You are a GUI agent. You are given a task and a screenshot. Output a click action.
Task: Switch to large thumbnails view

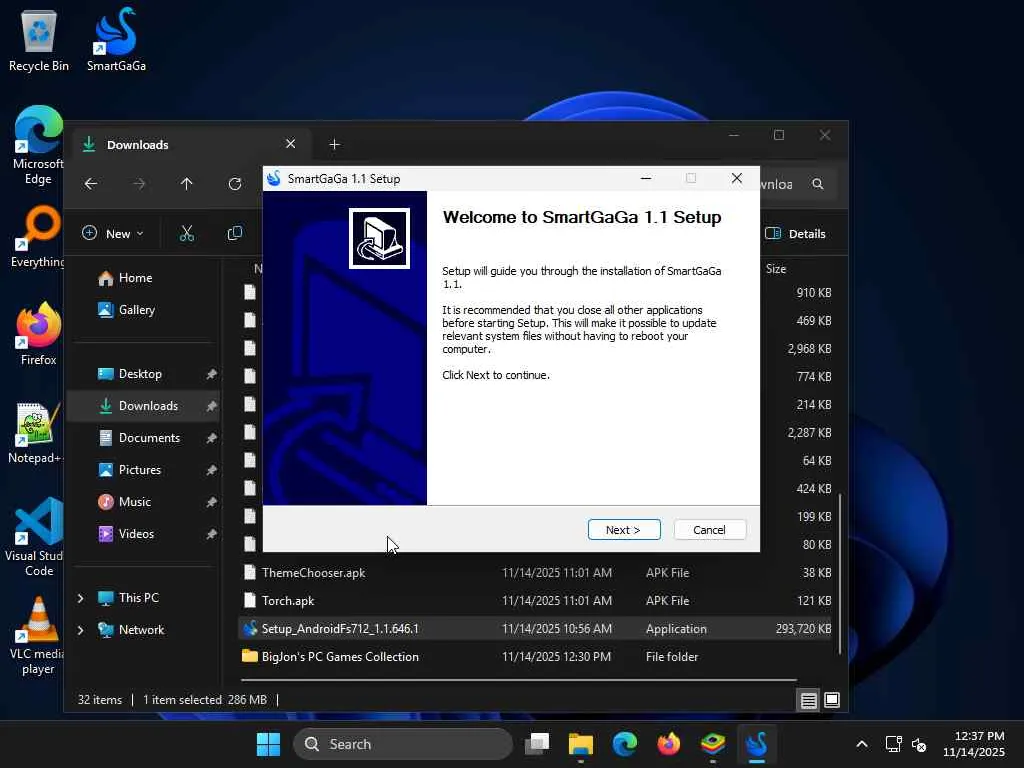tap(832, 700)
